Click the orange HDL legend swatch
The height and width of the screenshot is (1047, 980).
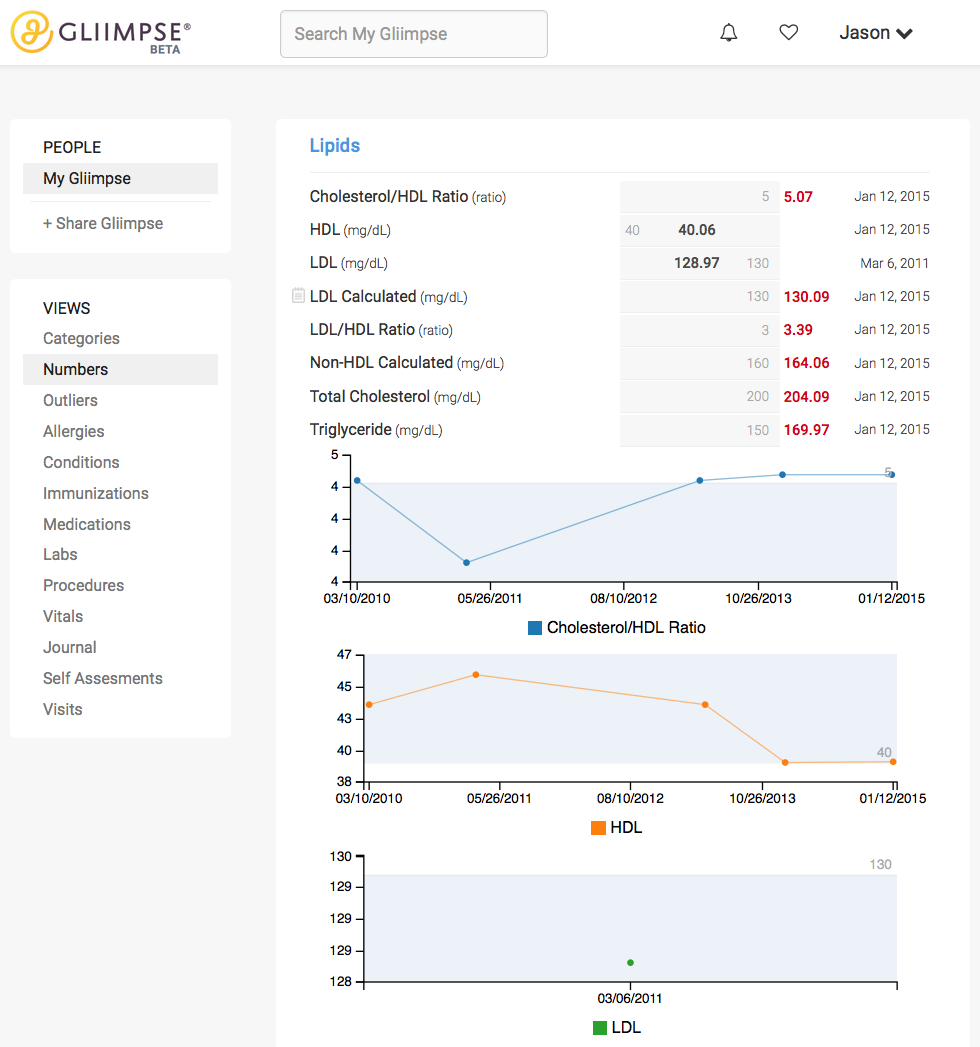click(598, 828)
